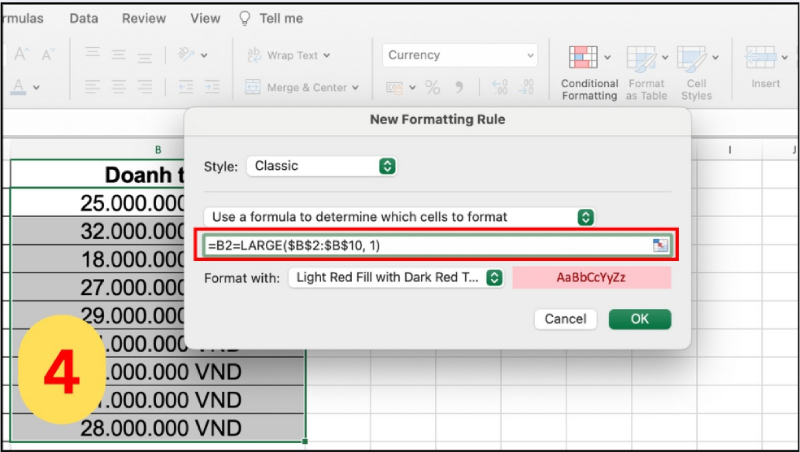Align text to top

coord(92,54)
